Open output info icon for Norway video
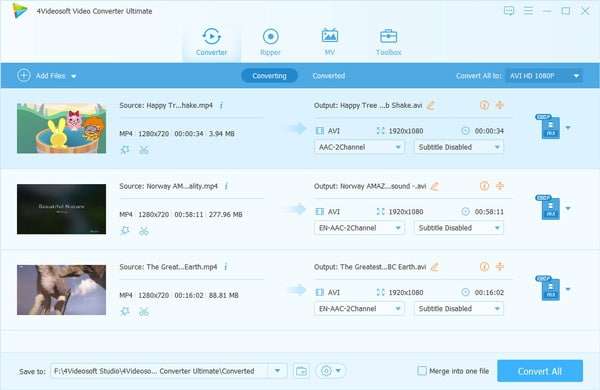 484,186
